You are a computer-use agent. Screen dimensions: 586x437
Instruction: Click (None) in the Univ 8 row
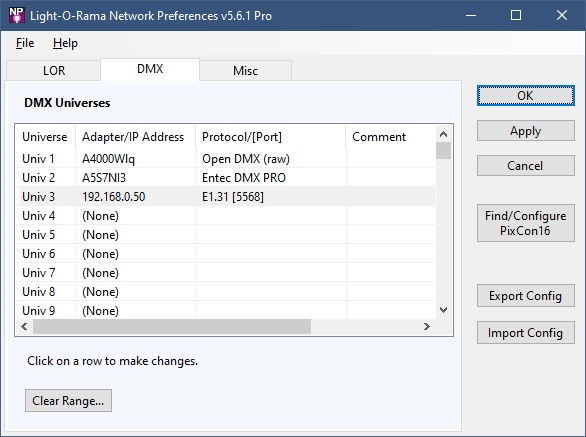[101, 292]
